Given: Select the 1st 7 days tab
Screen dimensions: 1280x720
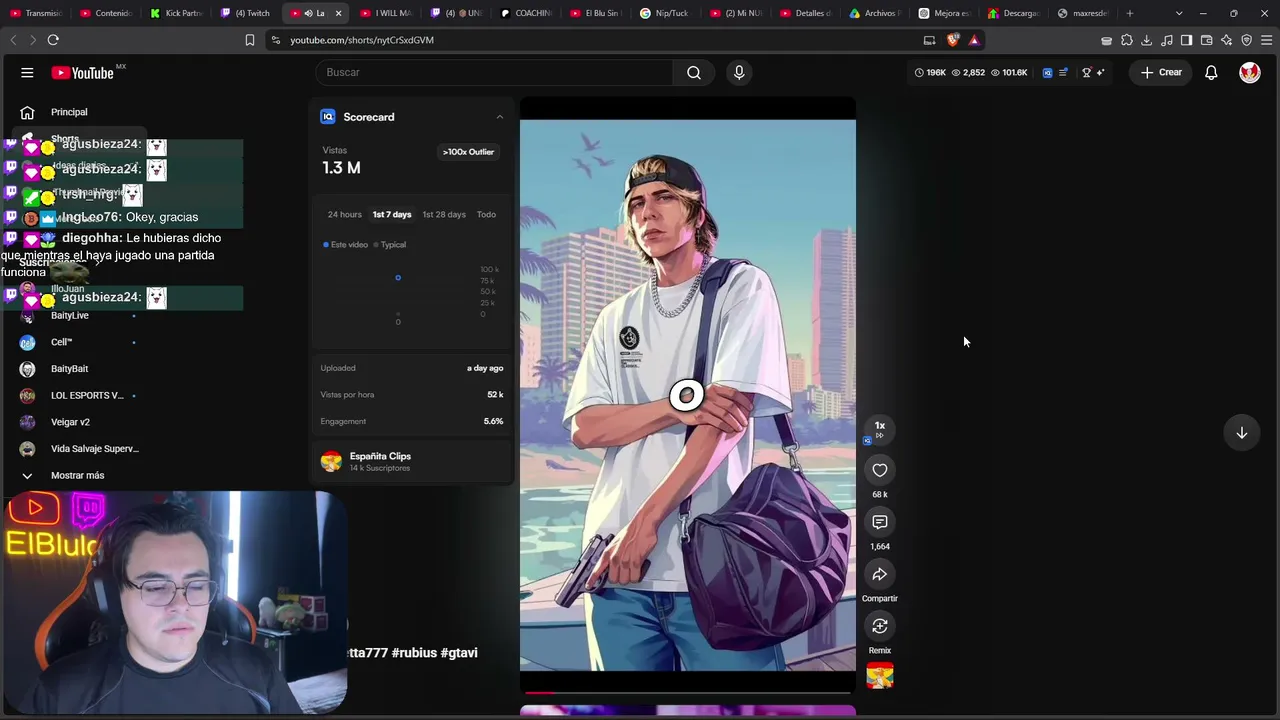Looking at the screenshot, I should click(392, 215).
